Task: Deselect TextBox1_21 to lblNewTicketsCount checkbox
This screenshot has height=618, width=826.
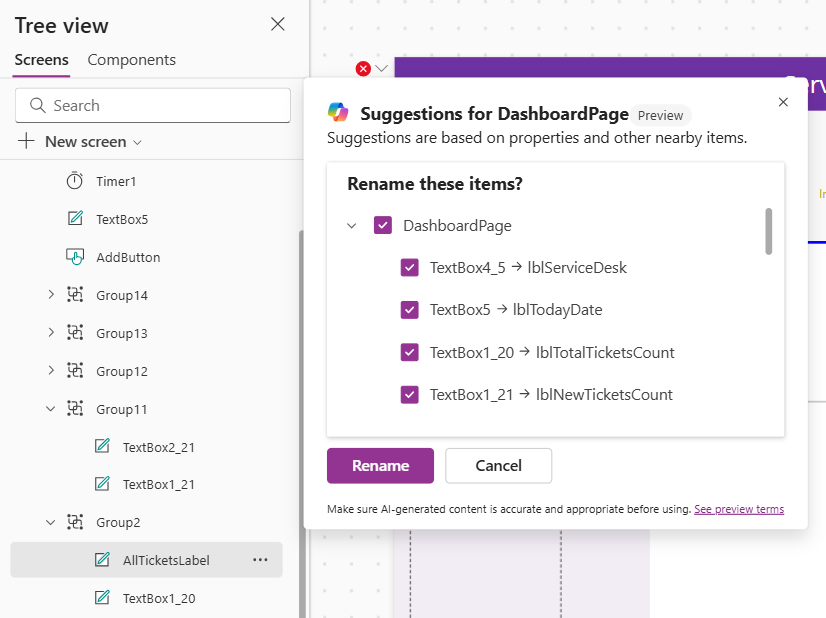Action: 409,394
